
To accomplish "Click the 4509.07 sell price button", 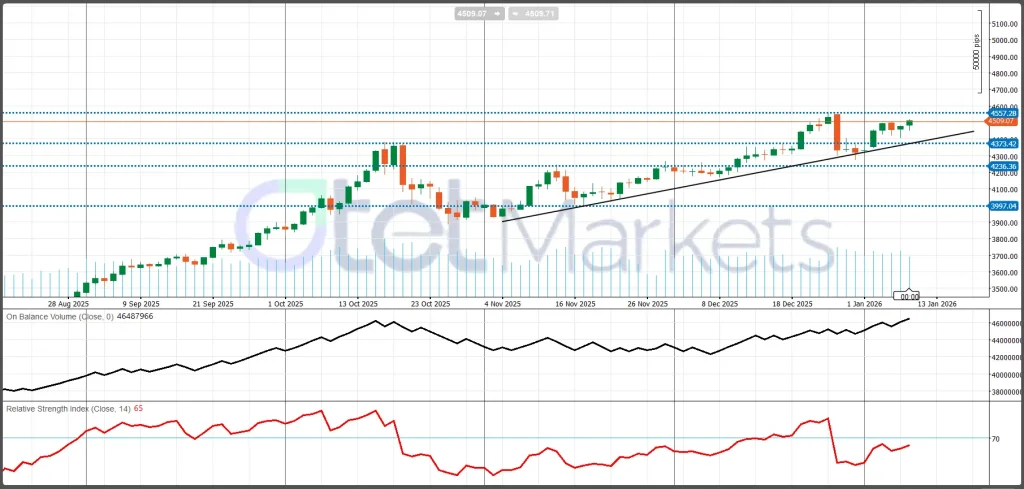I will [x=471, y=14].
